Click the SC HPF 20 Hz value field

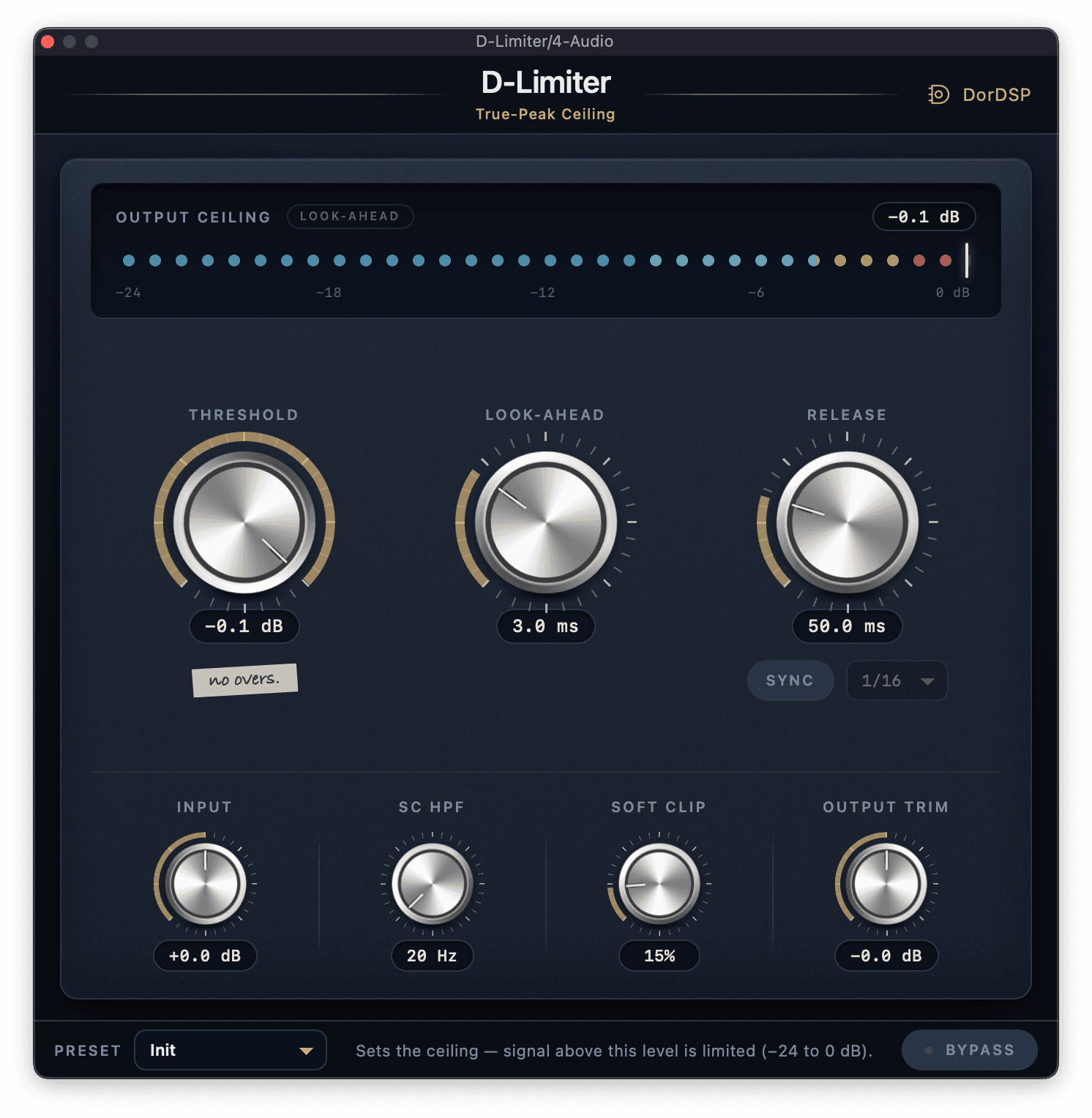click(433, 956)
